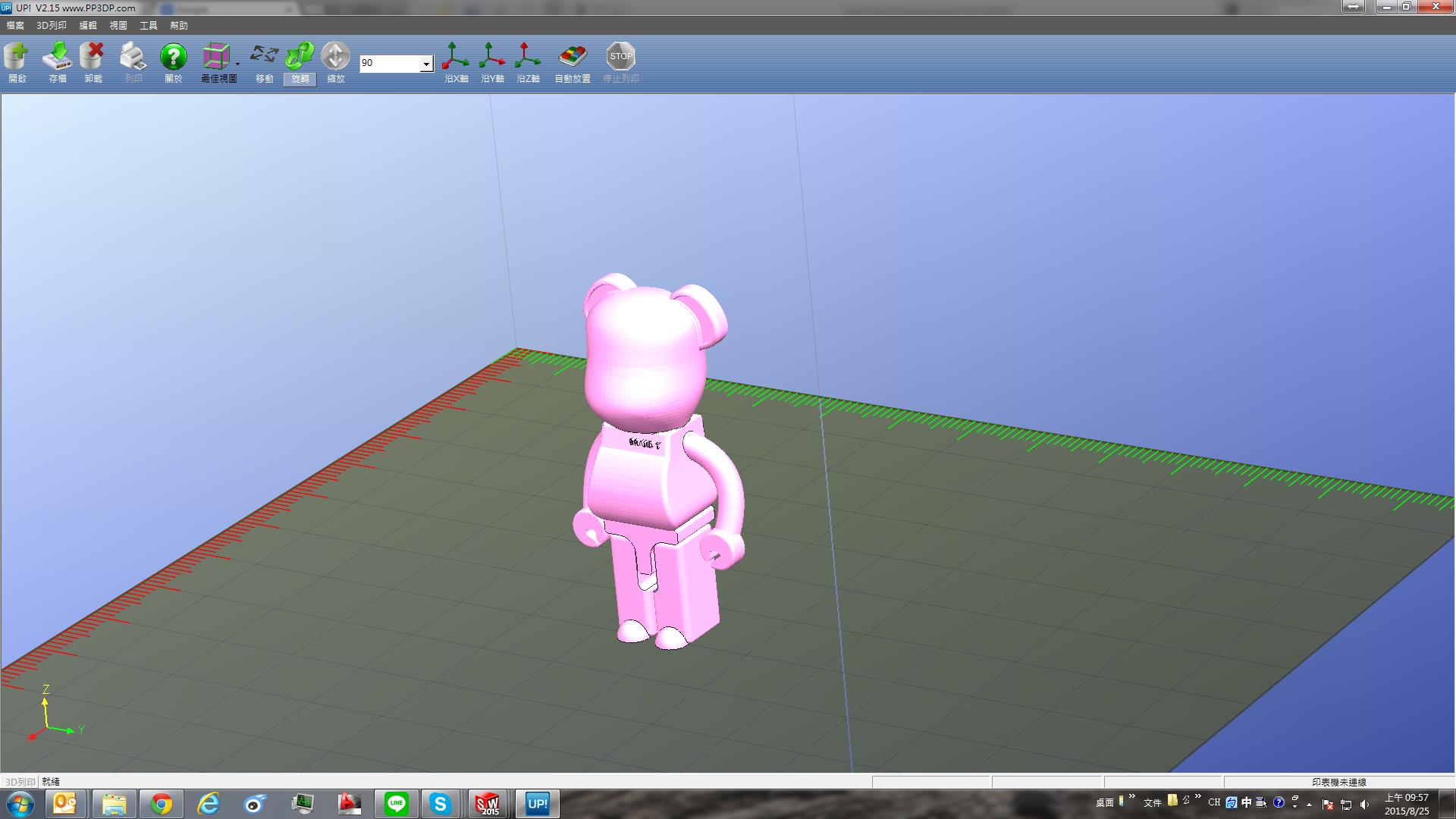Image resolution: width=1456 pixels, height=819 pixels.
Task: Open the 3D列印 (3D Print) menu
Action: [52, 26]
